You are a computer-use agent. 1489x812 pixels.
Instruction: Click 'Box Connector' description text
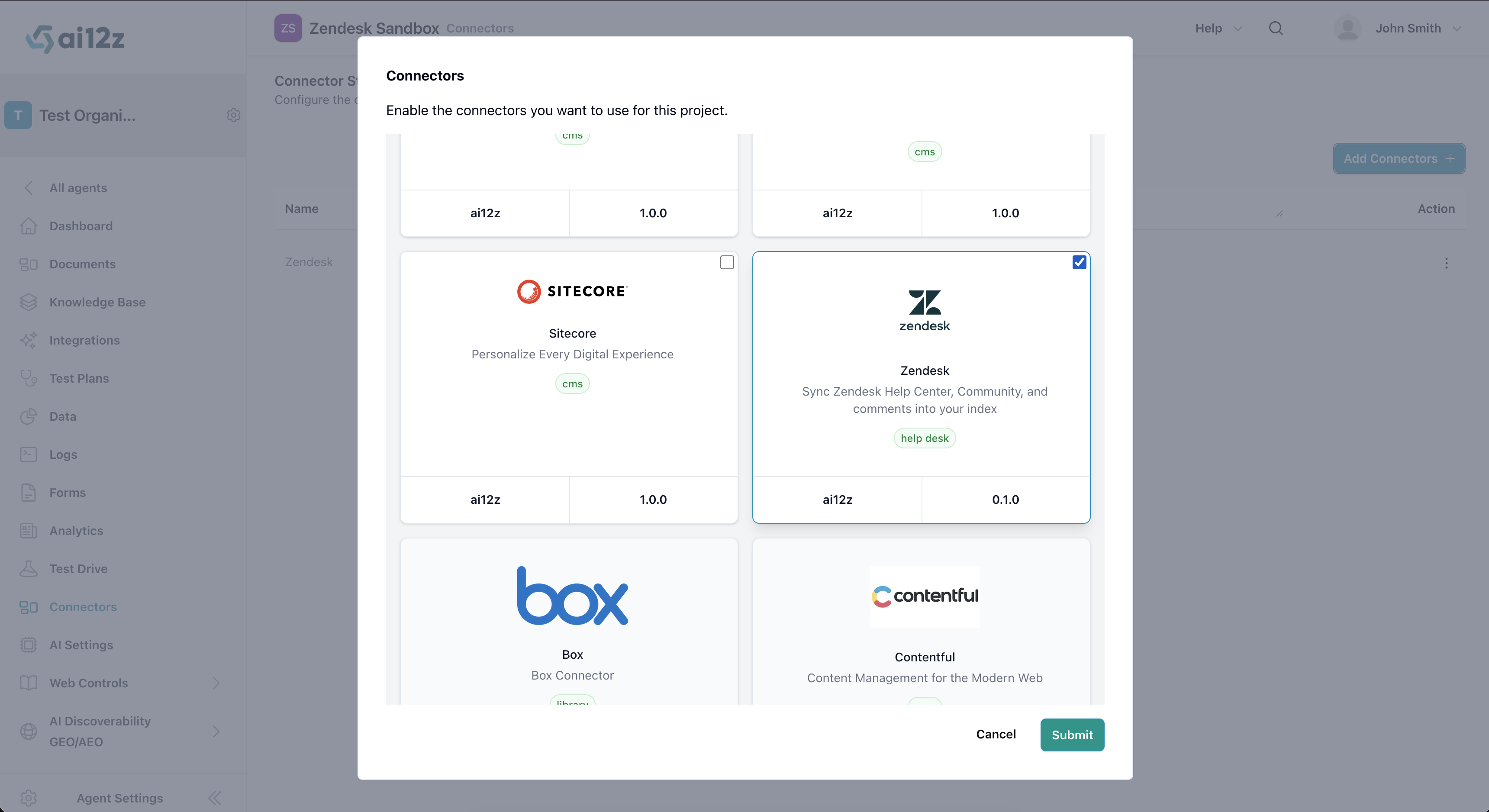tap(572, 675)
